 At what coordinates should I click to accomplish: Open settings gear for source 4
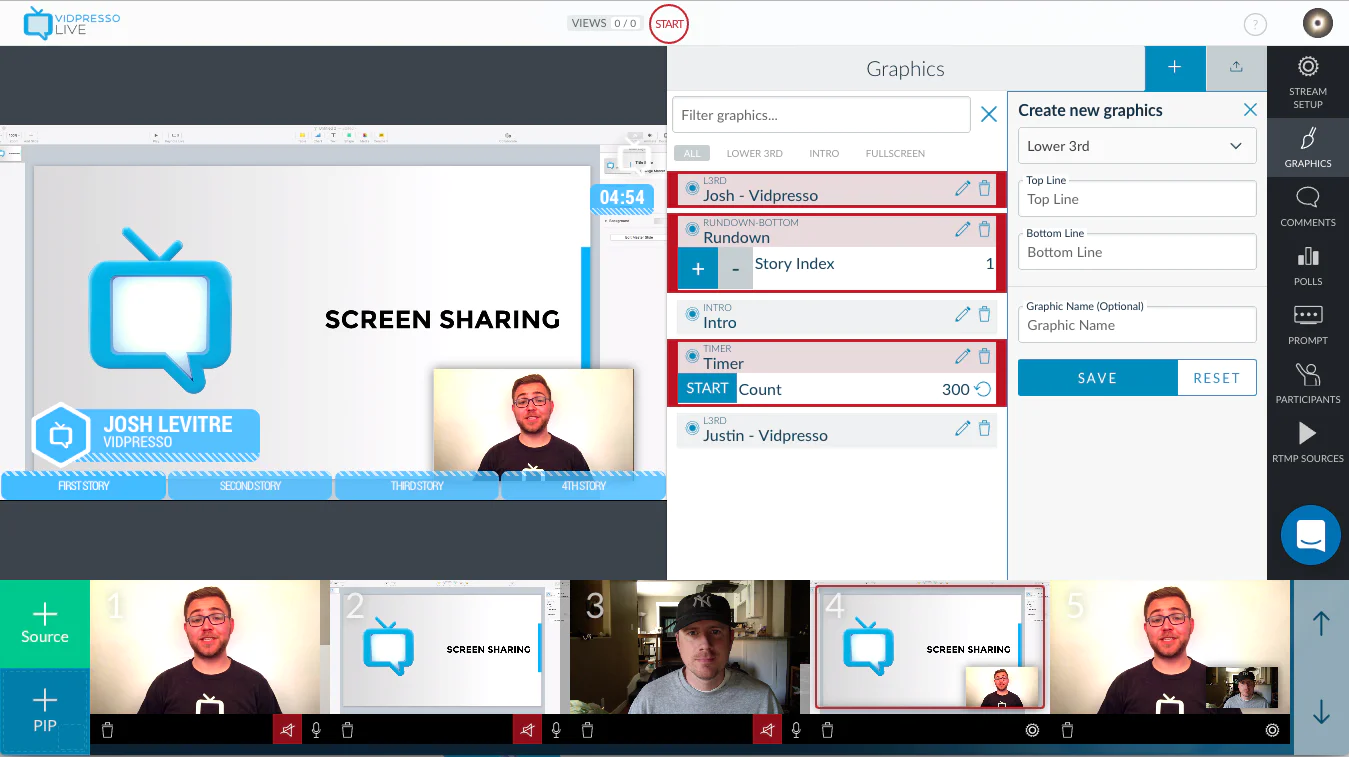(x=1032, y=730)
